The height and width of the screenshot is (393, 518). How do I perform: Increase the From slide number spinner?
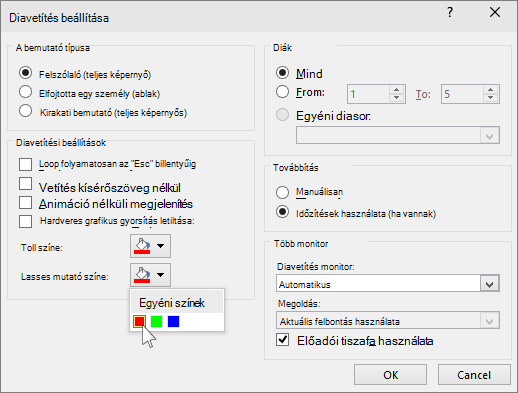396,90
